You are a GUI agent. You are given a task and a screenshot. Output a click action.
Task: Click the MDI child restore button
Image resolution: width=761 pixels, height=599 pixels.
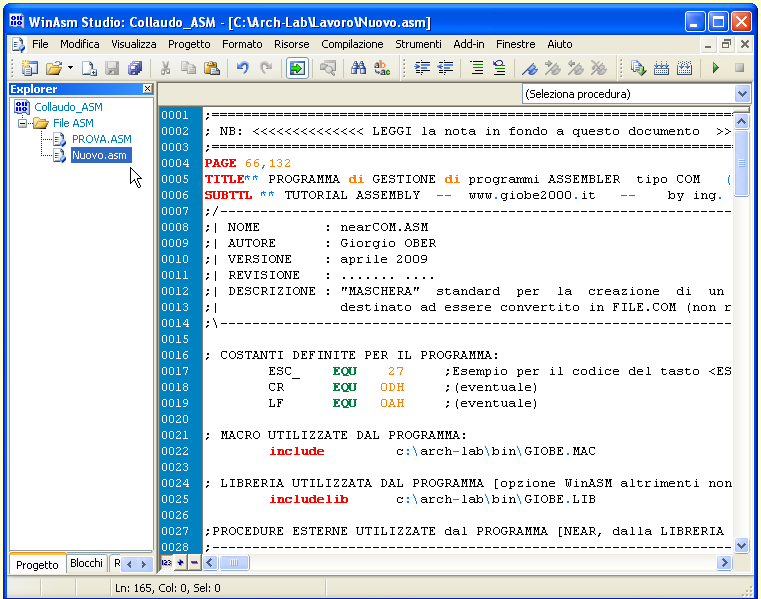[726, 44]
